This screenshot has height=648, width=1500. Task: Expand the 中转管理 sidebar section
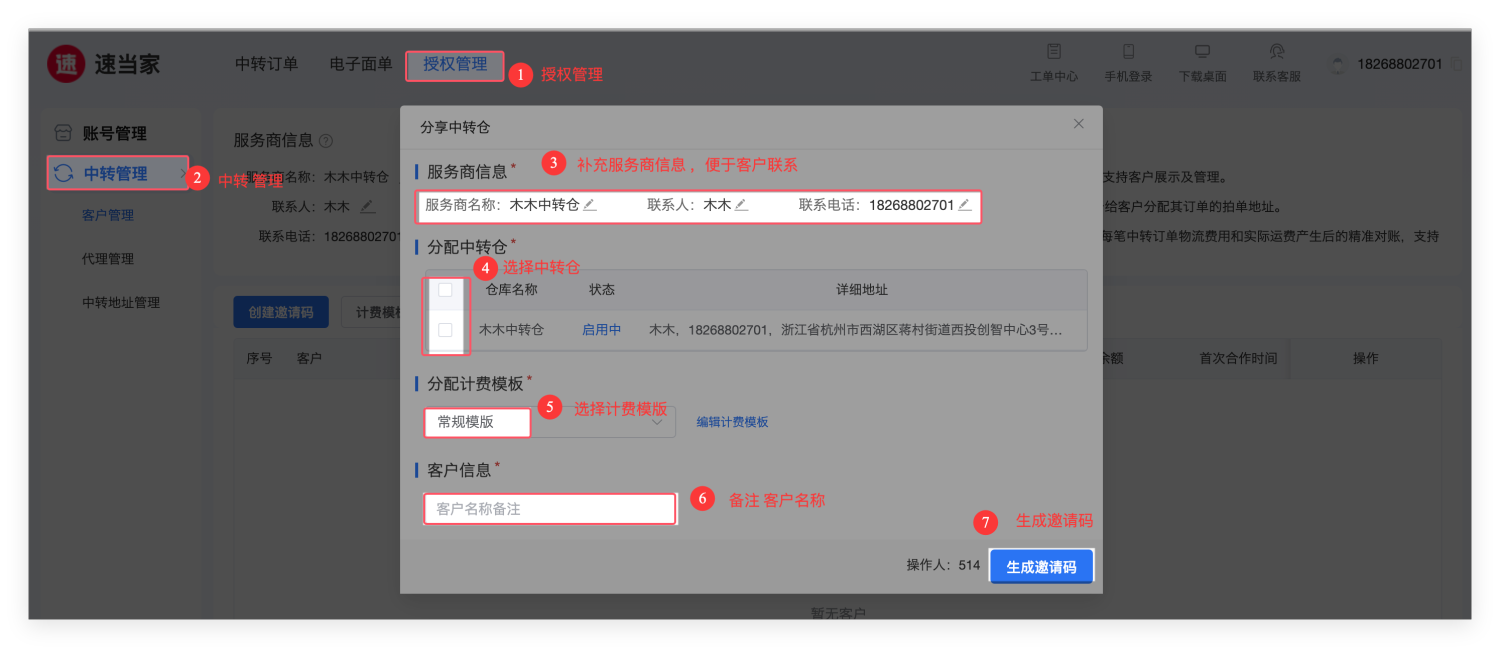click(116, 173)
